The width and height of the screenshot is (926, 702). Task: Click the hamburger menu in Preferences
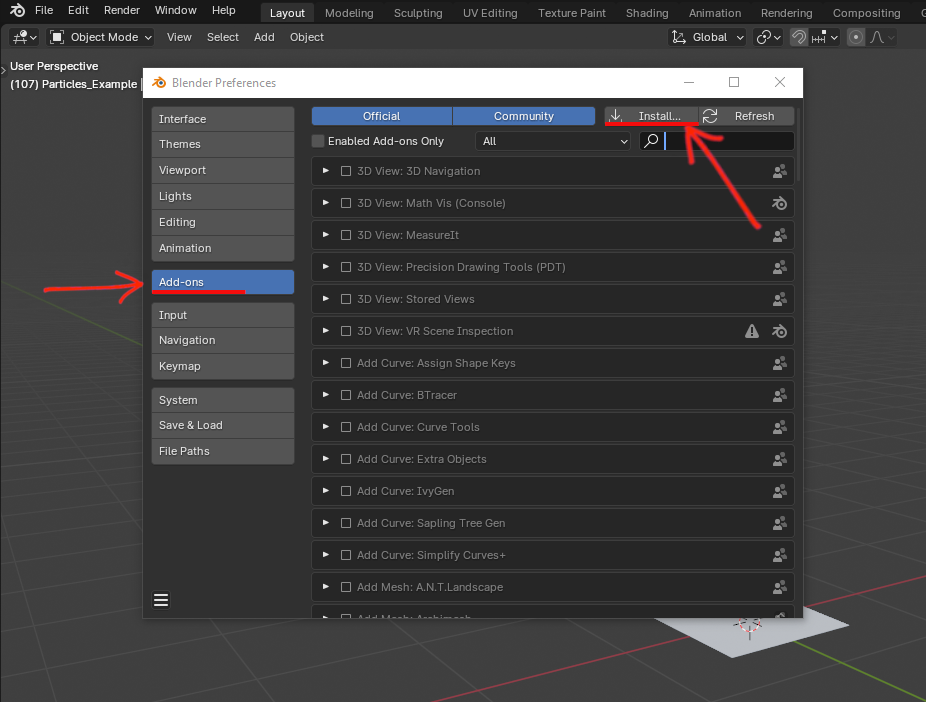click(x=161, y=600)
